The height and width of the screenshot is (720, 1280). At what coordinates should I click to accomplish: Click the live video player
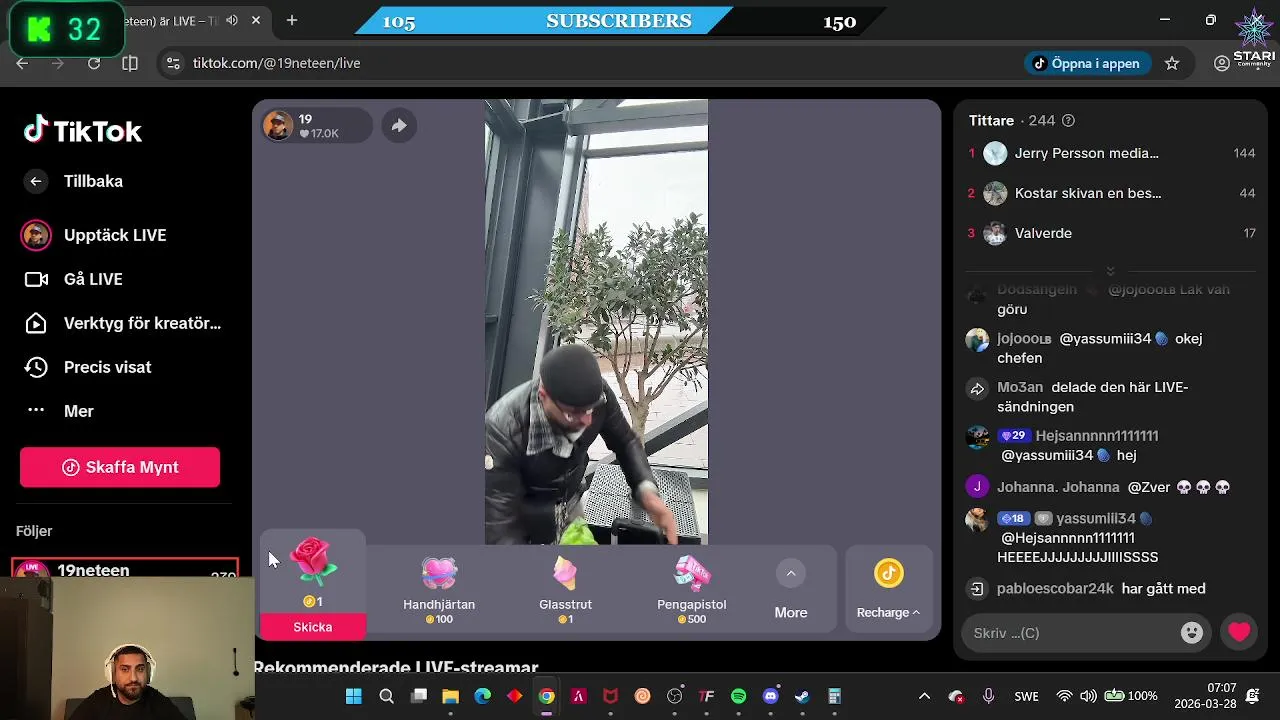(596, 322)
